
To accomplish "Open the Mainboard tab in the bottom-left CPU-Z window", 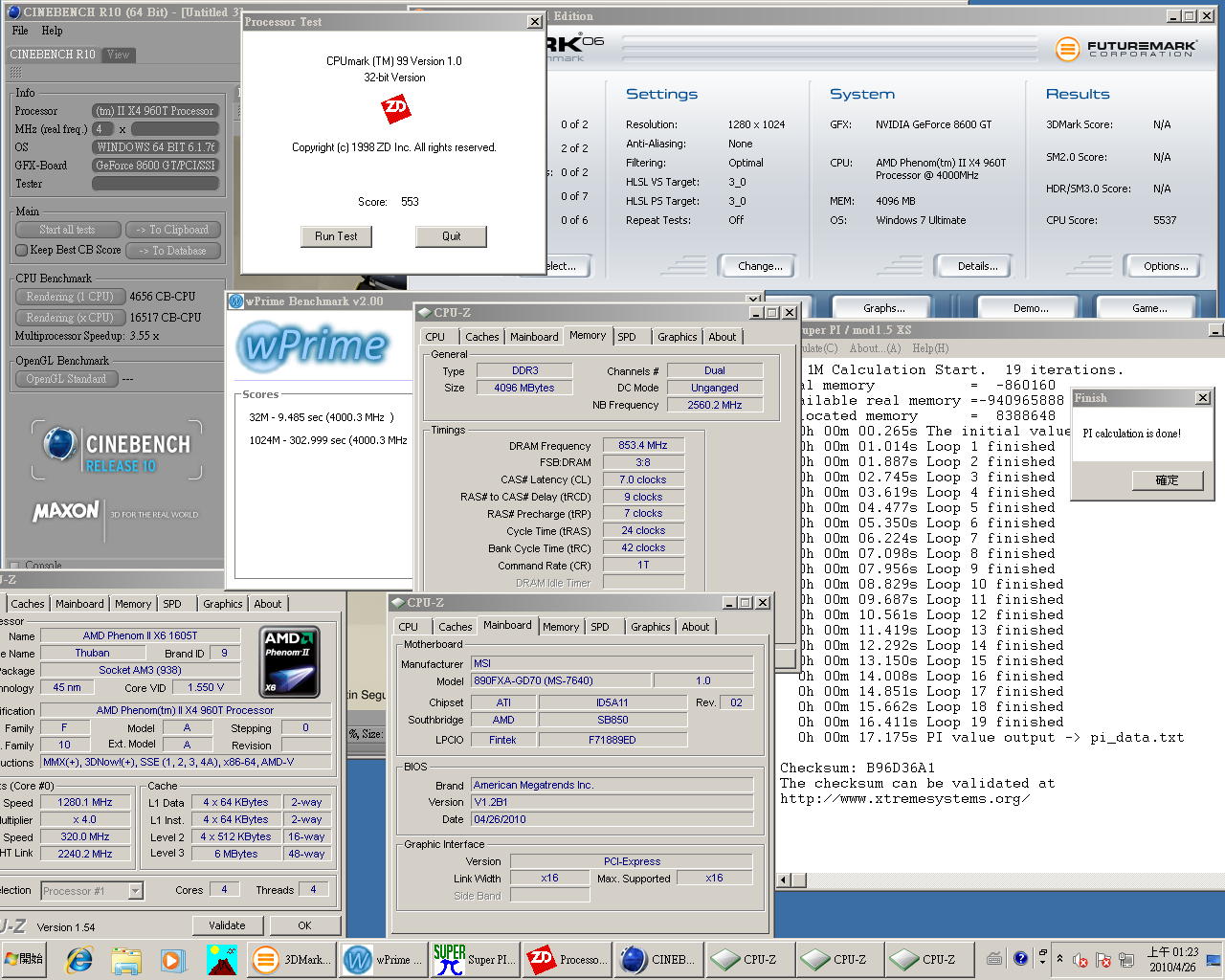I will (79, 604).
